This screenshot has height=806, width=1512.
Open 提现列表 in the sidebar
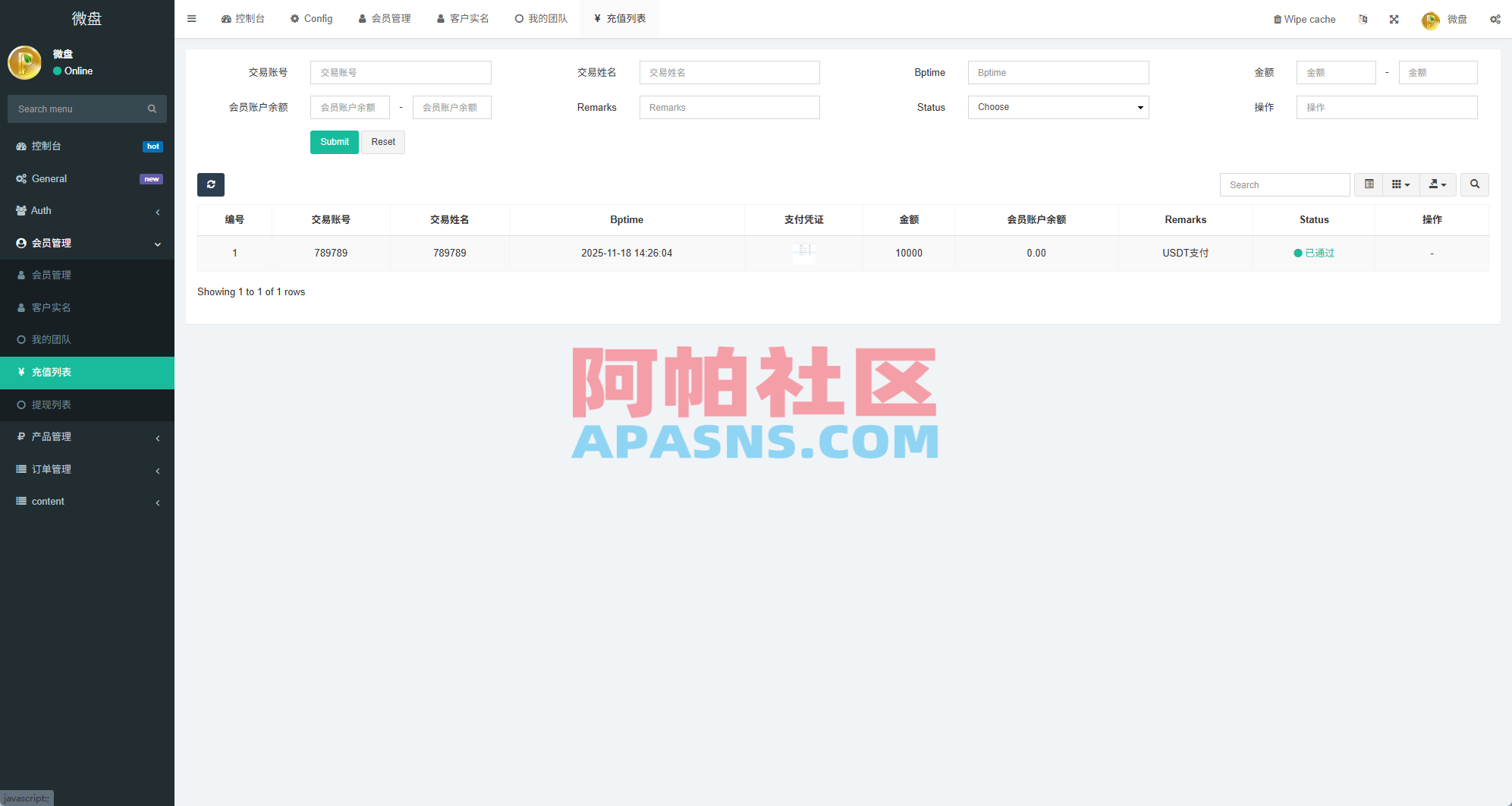(87, 405)
